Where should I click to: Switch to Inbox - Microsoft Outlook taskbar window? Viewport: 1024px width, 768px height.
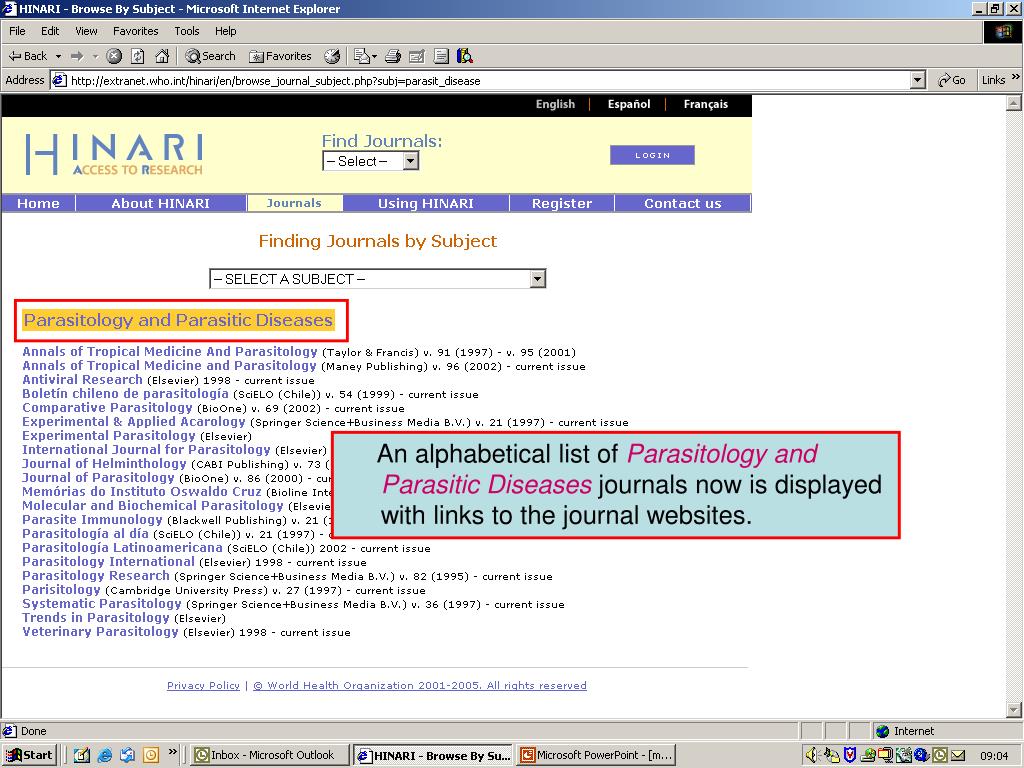[x=270, y=756]
